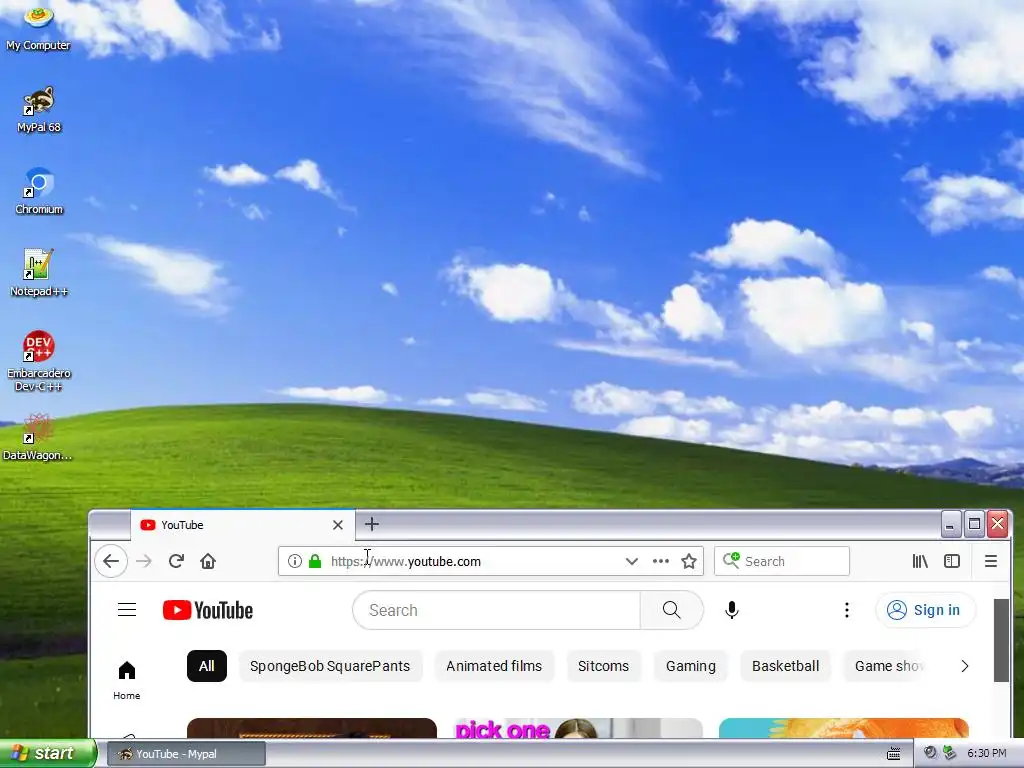
Task: Open the Windows start menu
Action: [48, 753]
